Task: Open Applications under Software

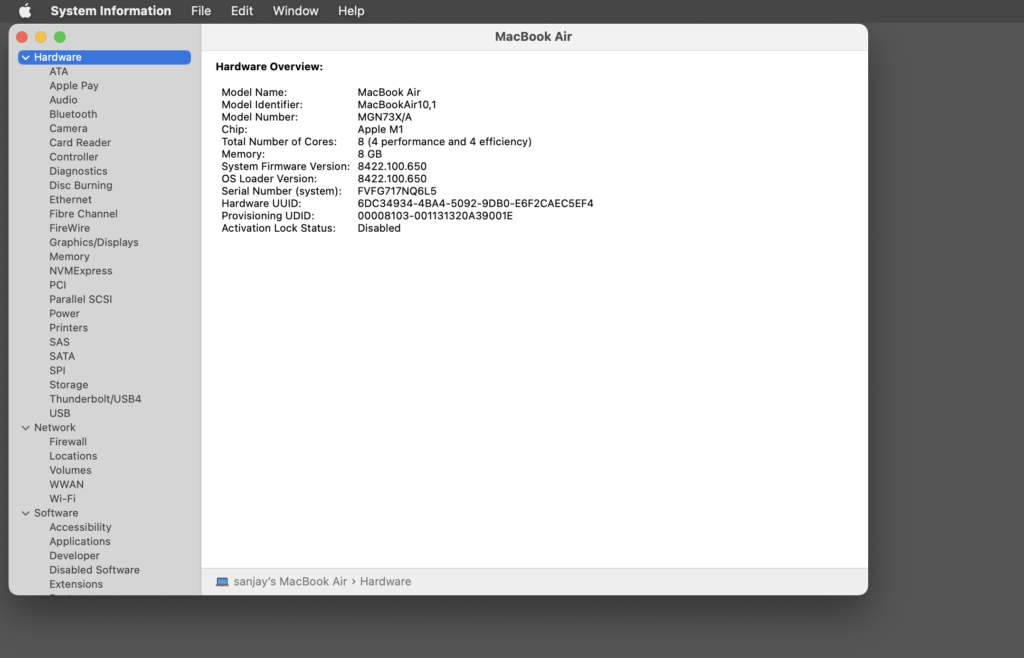Action: coord(80,542)
